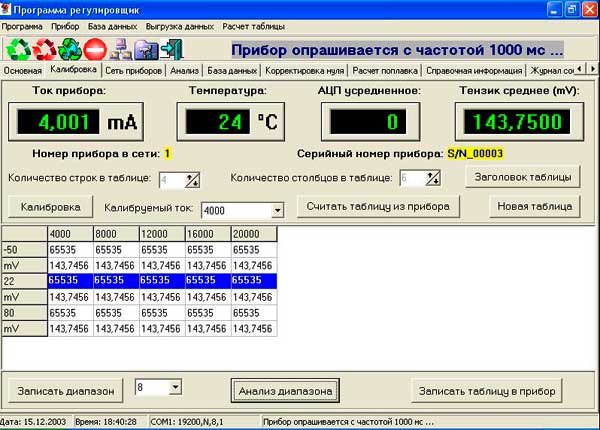Open the Калибруемый ток dropdown

(x=276, y=211)
